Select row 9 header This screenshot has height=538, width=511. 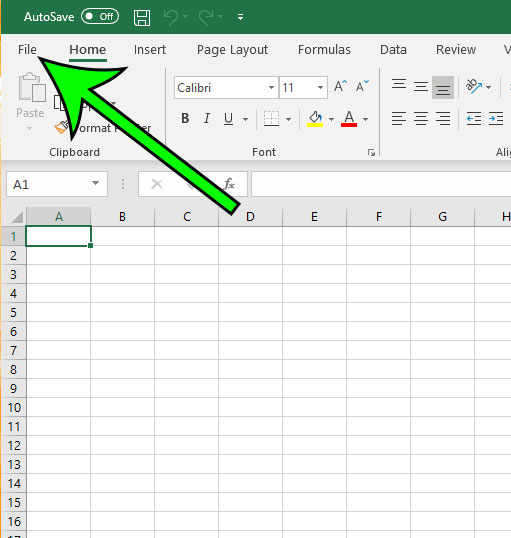tap(13, 389)
